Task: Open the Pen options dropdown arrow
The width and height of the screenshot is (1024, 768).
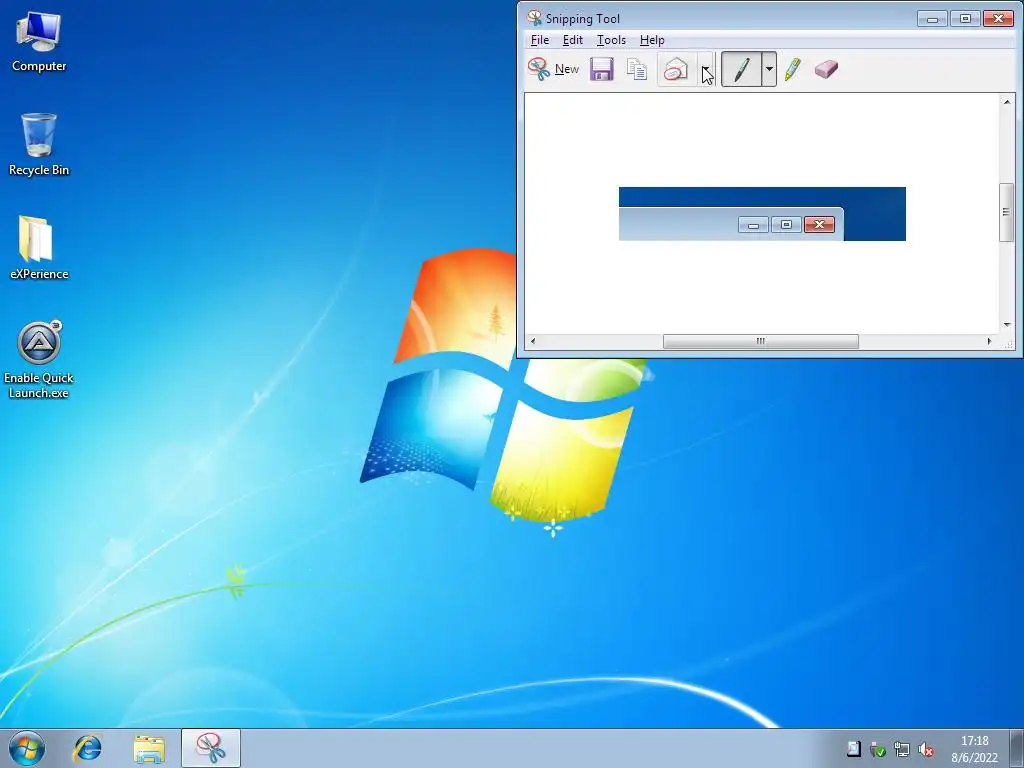Action: 769,69
